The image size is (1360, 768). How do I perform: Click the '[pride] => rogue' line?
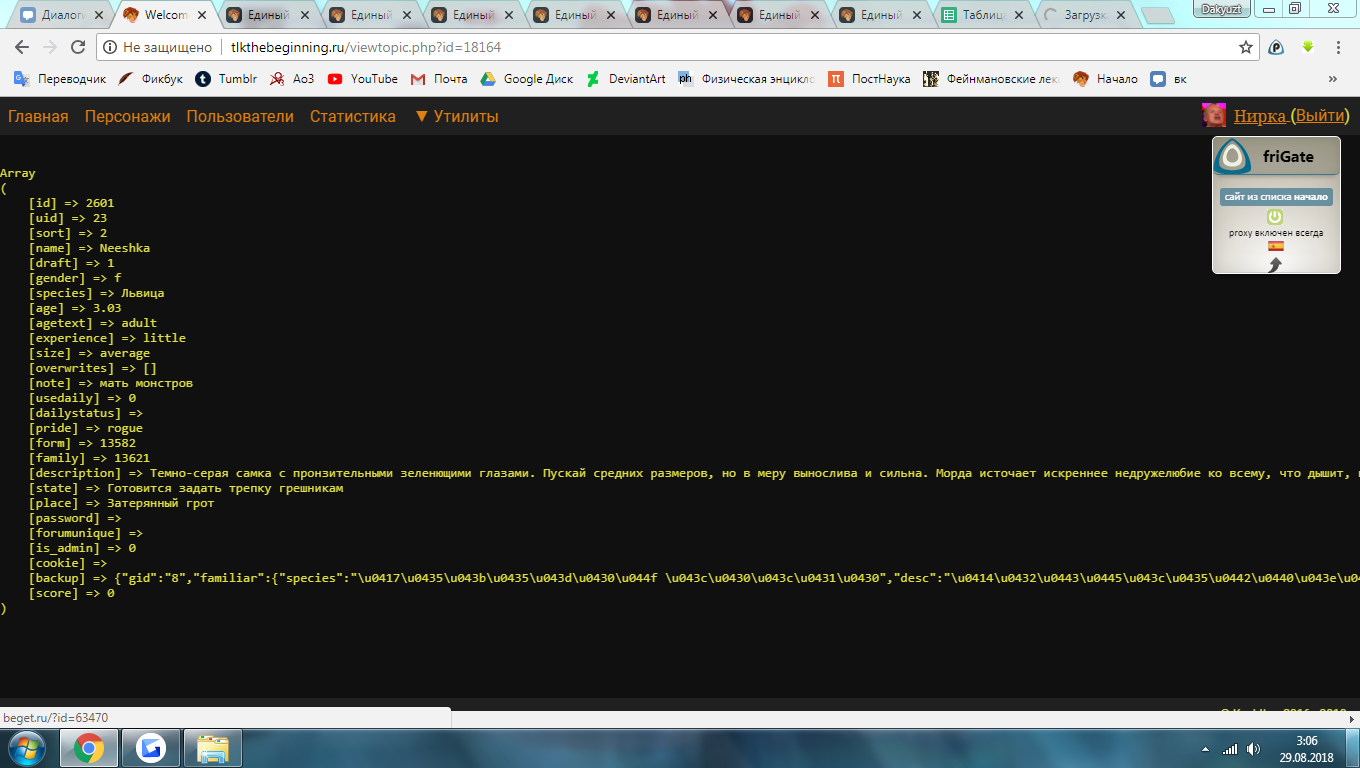(x=85, y=428)
